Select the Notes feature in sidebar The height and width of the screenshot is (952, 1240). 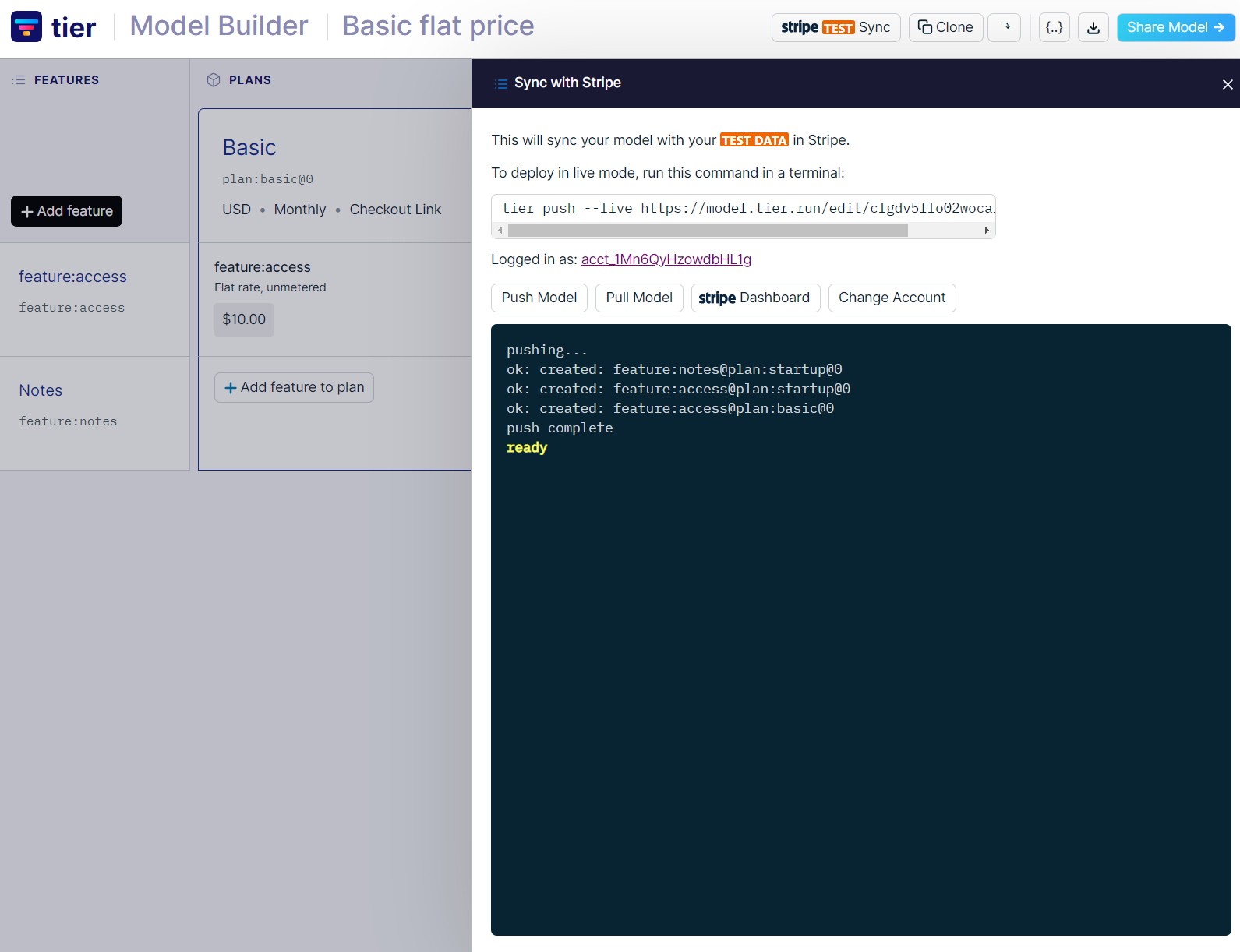41,390
